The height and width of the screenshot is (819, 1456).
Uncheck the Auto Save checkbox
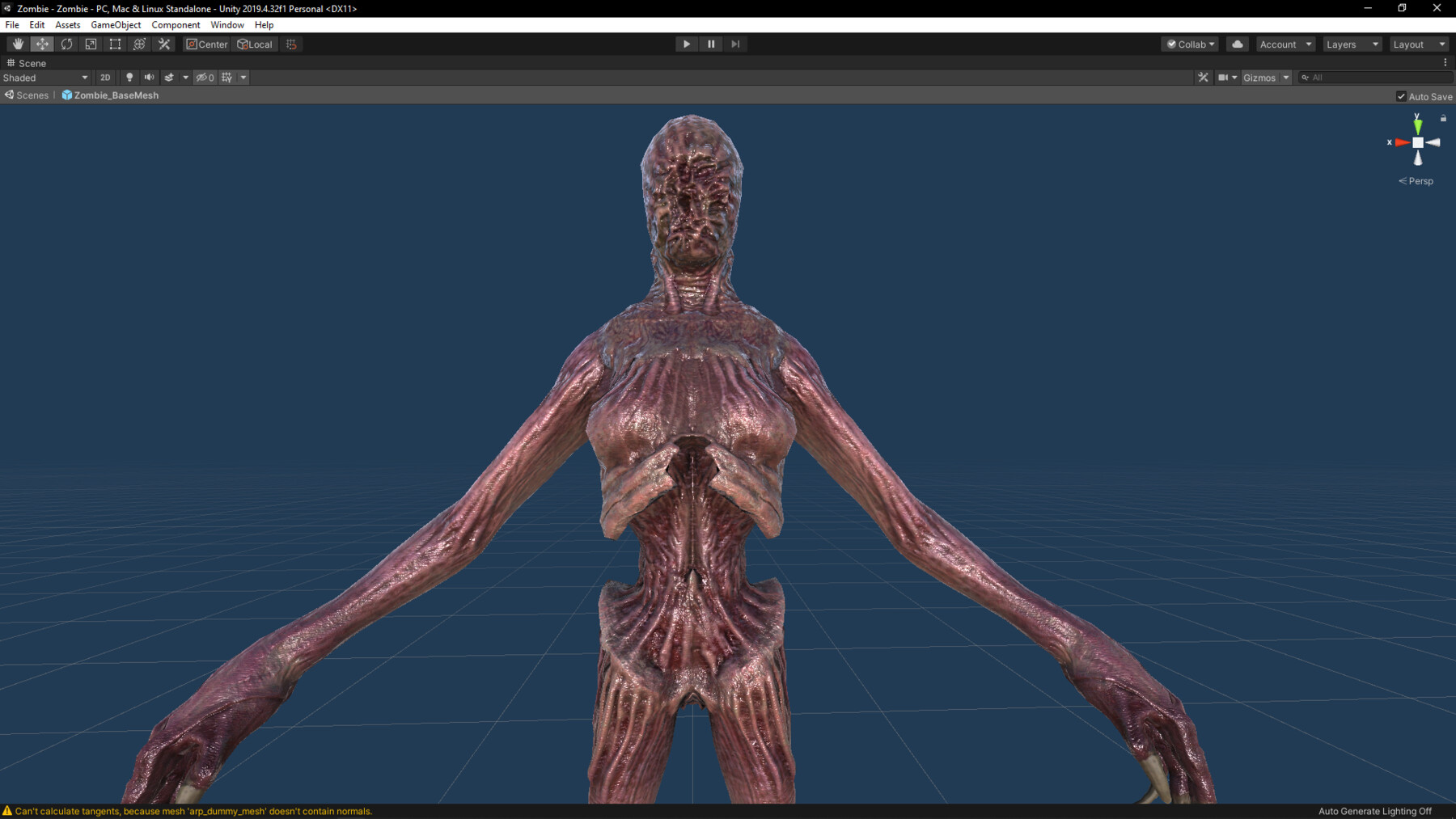(x=1401, y=96)
